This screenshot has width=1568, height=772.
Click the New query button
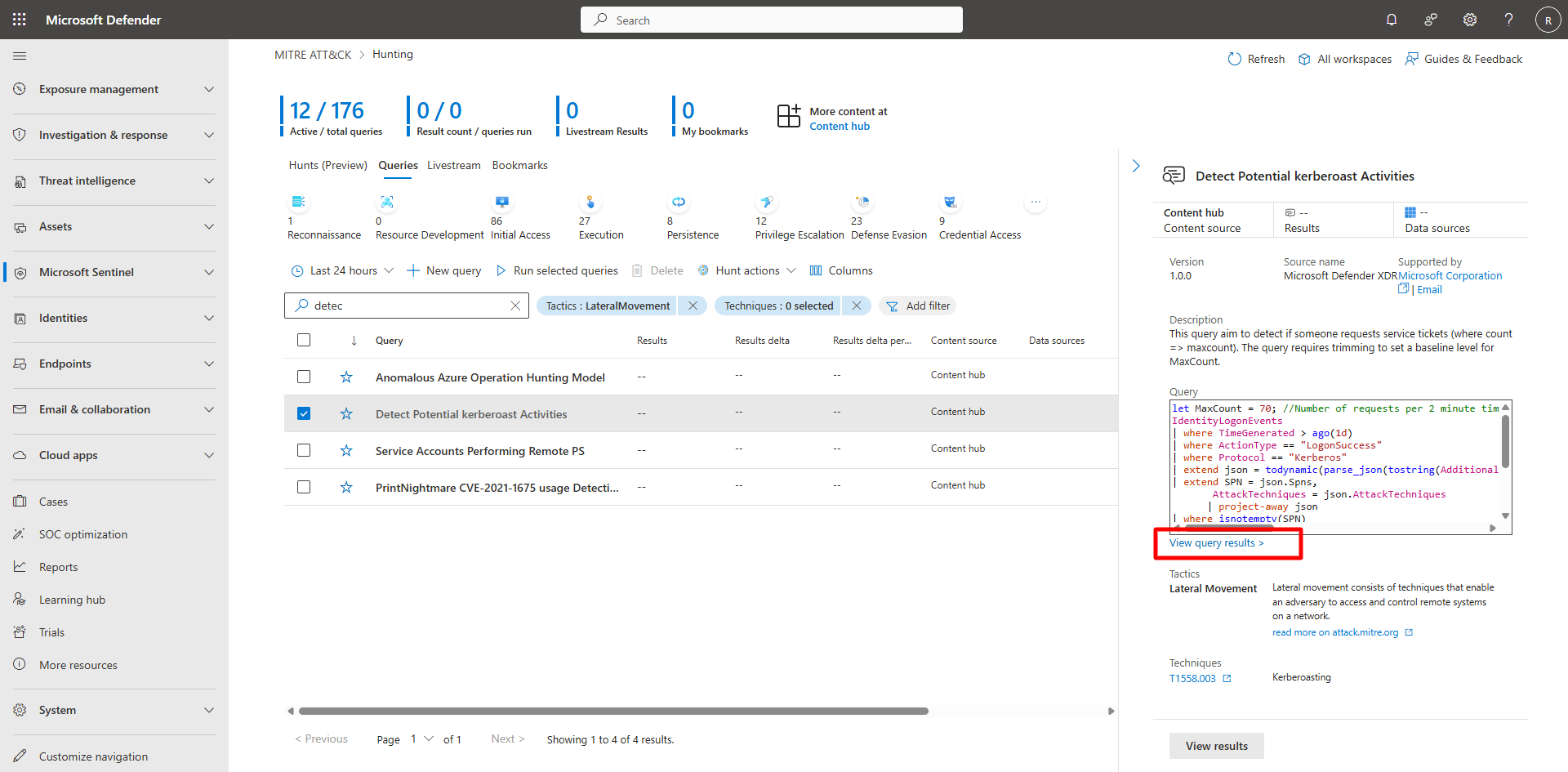[x=444, y=270]
